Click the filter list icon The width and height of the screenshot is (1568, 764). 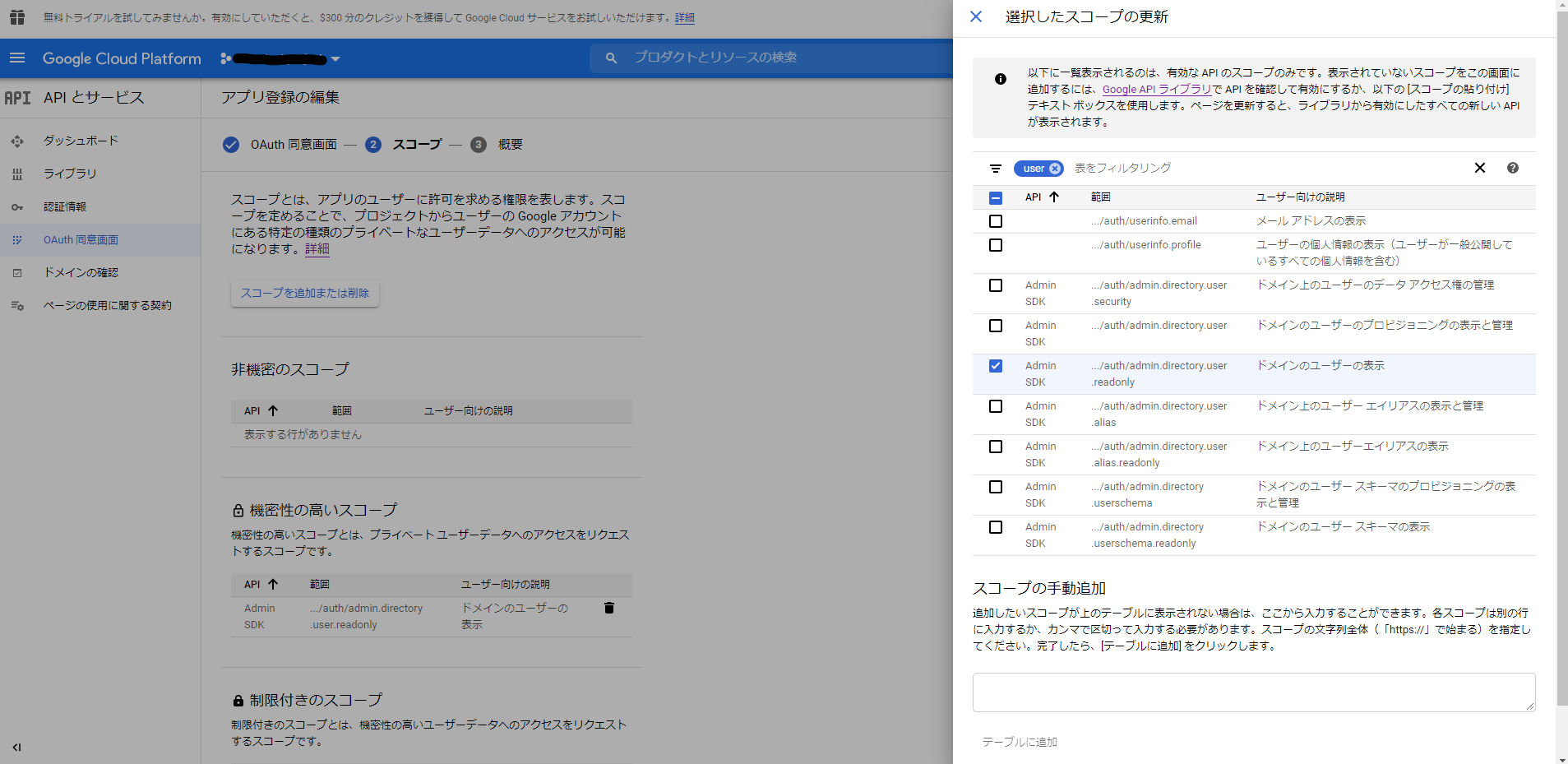(x=996, y=169)
